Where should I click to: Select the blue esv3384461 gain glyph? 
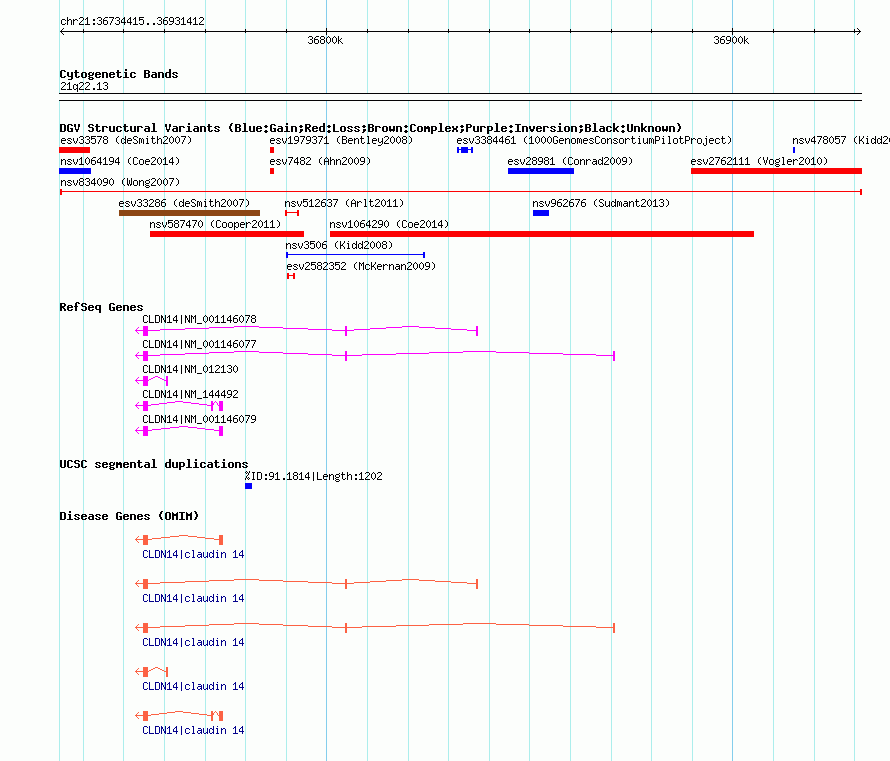pyautogui.click(x=465, y=150)
